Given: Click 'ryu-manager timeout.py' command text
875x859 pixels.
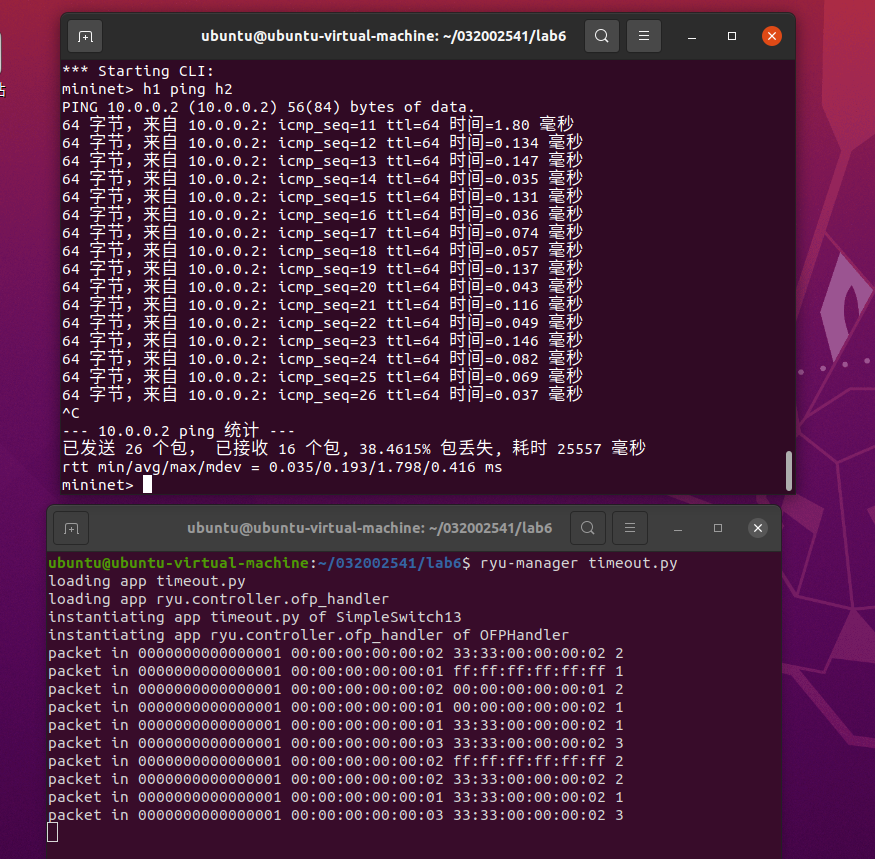Looking at the screenshot, I should click(x=579, y=563).
